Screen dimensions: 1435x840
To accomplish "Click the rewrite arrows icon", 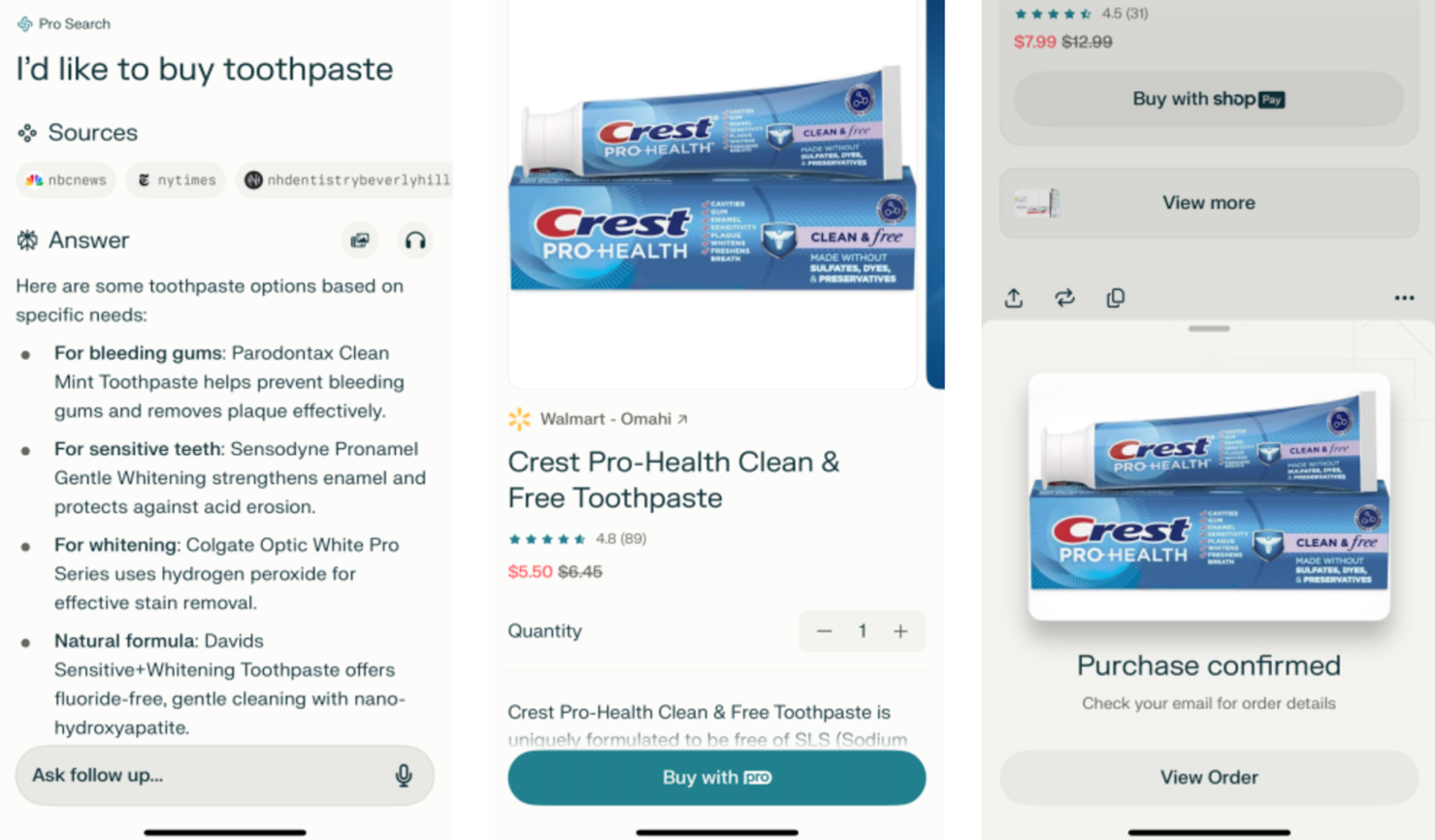I will (1064, 298).
